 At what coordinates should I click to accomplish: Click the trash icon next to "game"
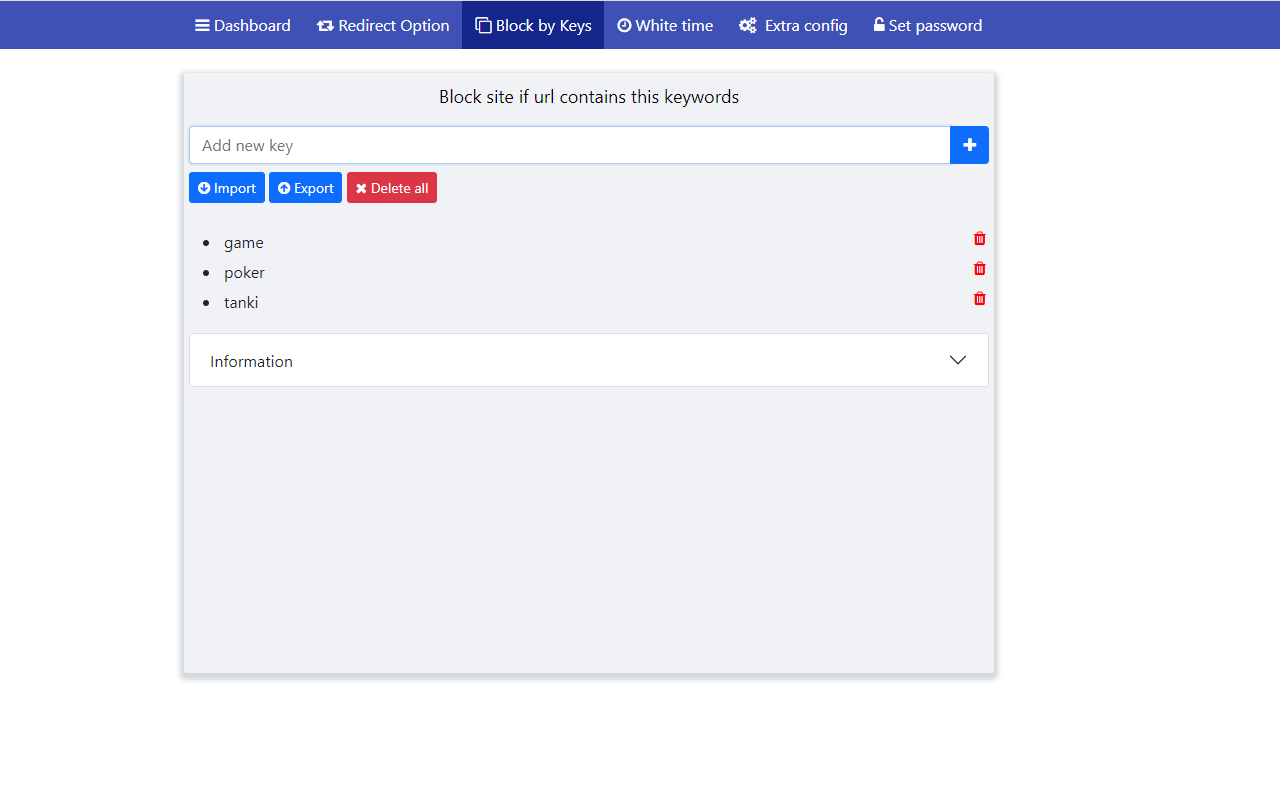(979, 238)
